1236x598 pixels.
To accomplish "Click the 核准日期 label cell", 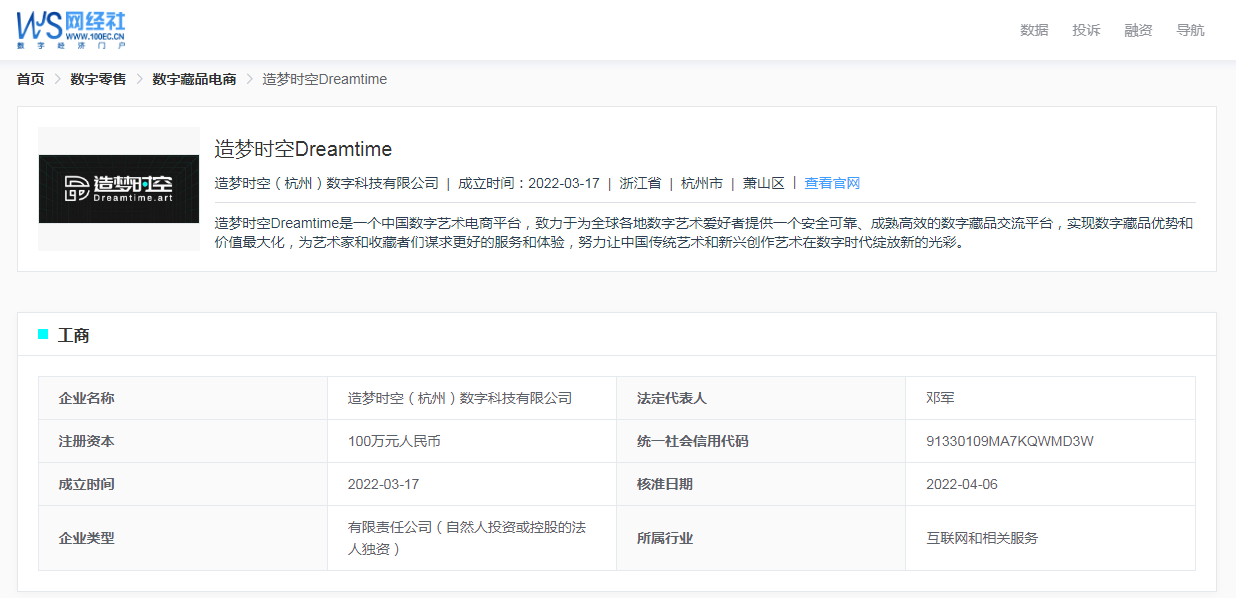I will pyautogui.click(x=761, y=484).
